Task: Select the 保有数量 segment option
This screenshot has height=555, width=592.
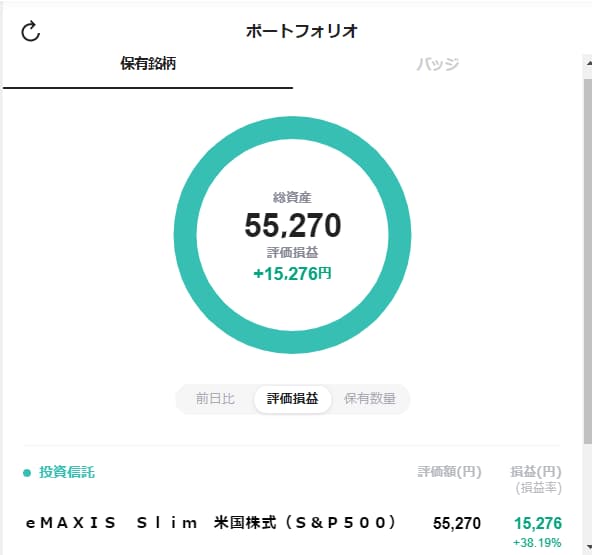Action: 370,399
